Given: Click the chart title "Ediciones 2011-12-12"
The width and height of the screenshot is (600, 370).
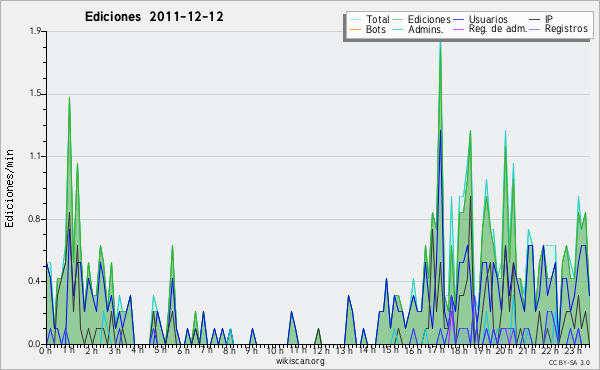Looking at the screenshot, I should tap(154, 17).
